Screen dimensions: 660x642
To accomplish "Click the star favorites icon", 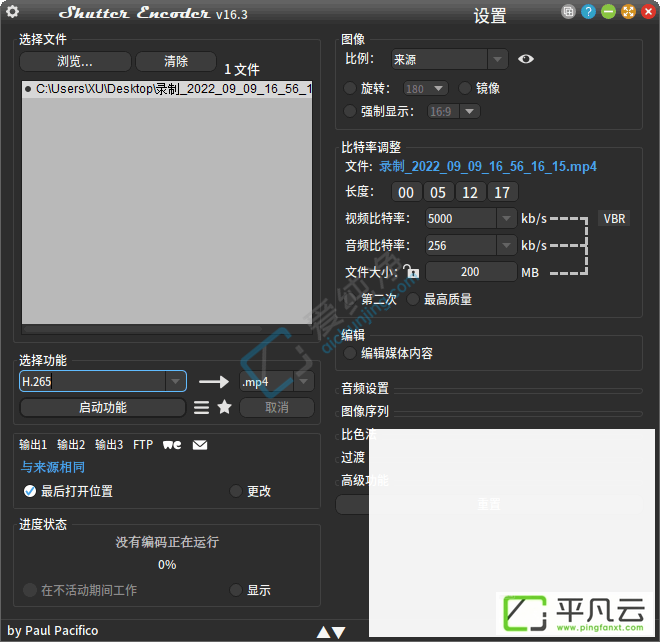I will click(x=224, y=407).
